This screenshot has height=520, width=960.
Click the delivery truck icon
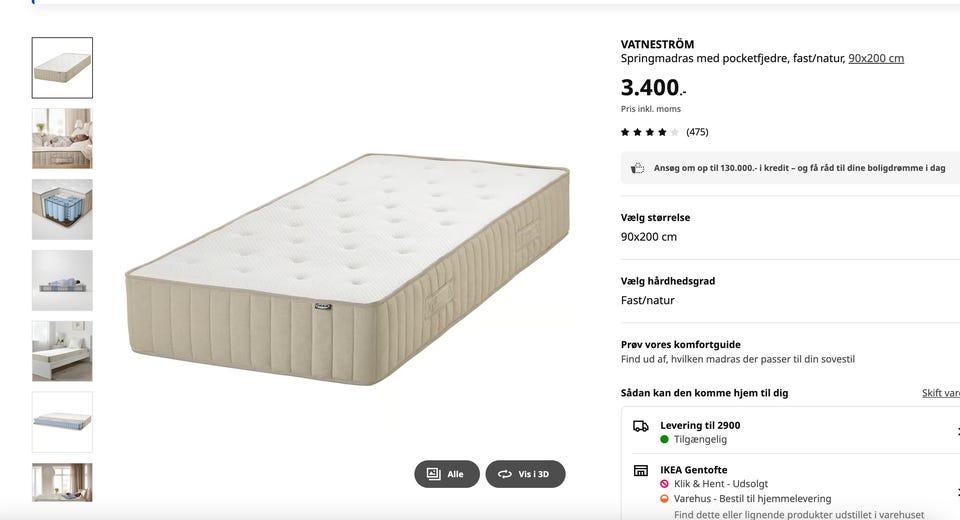coord(641,426)
